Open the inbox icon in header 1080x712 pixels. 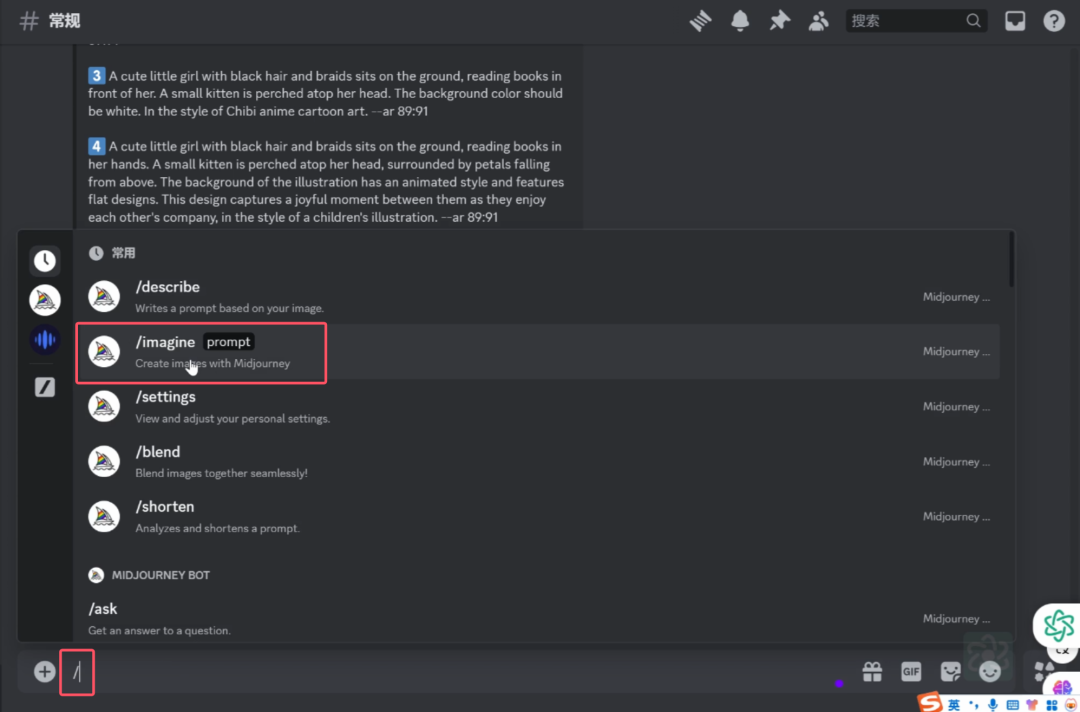pos(1015,21)
